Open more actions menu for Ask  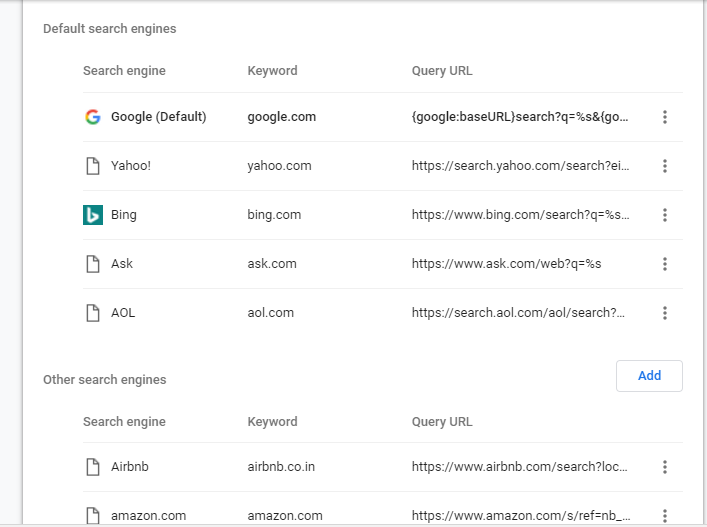click(x=665, y=264)
